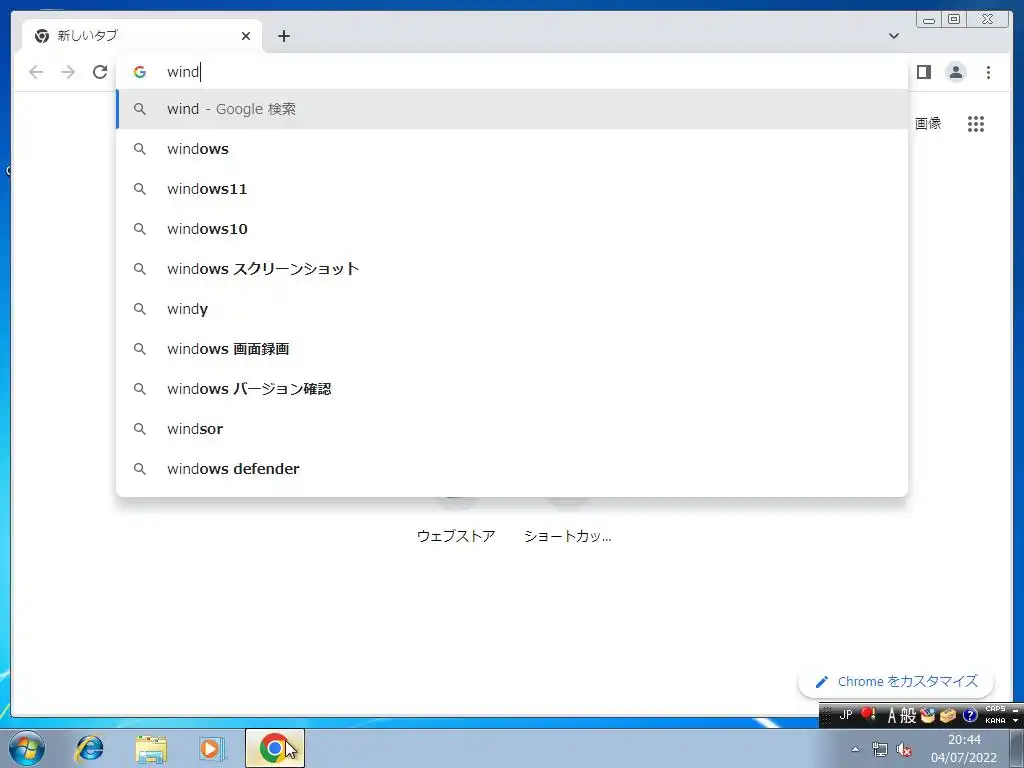
Task: Expand the tab search chevron
Action: [x=893, y=36]
